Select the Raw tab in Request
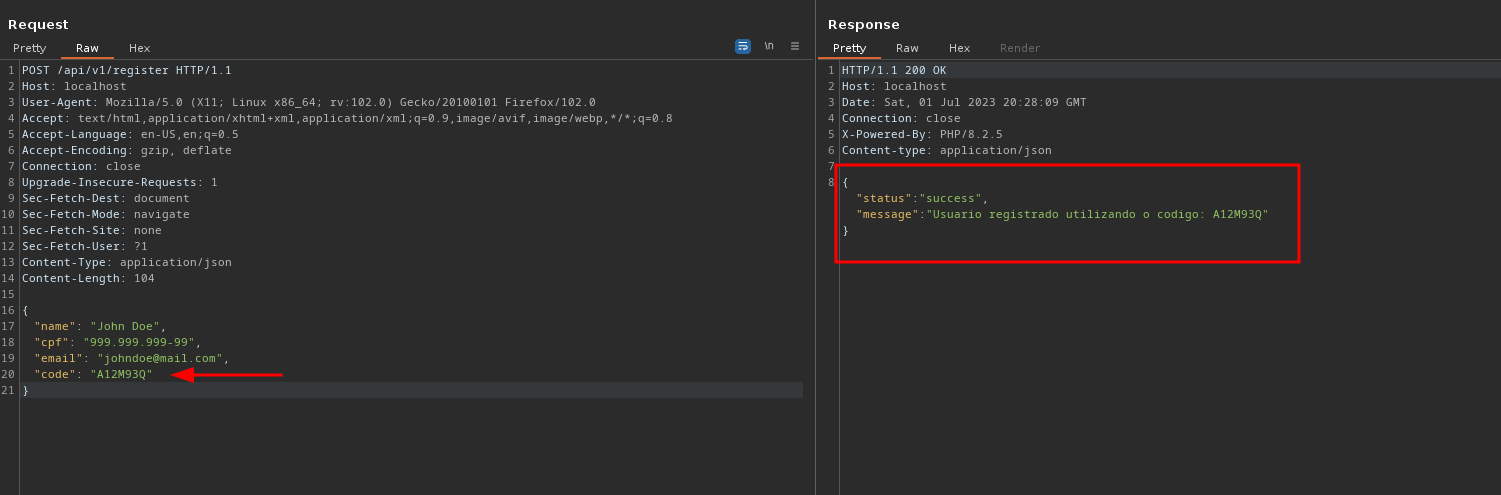Image resolution: width=1501 pixels, height=495 pixels. 87,48
